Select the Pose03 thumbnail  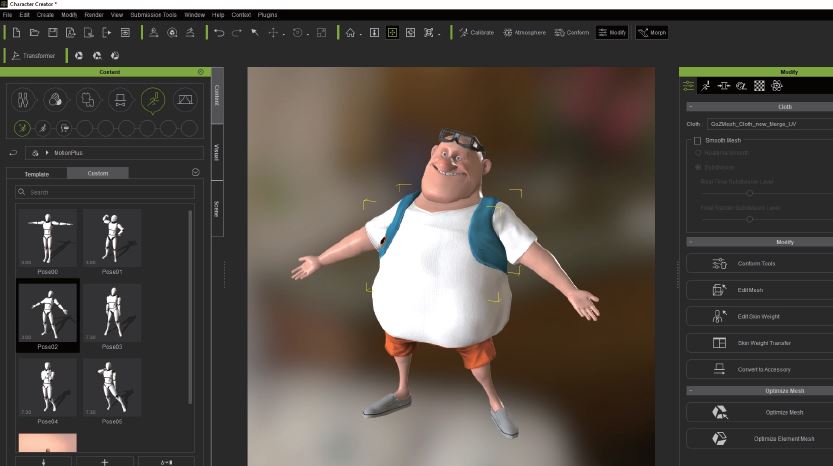point(111,315)
